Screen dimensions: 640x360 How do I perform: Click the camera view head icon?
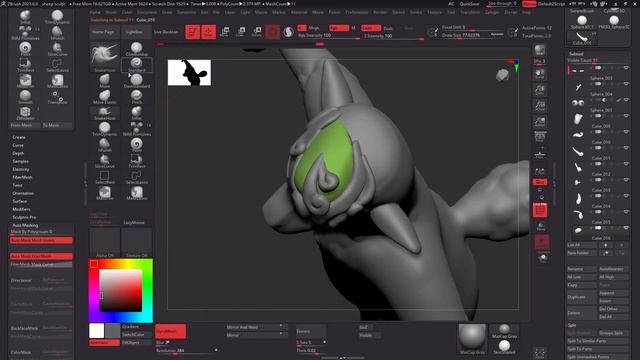(x=502, y=75)
